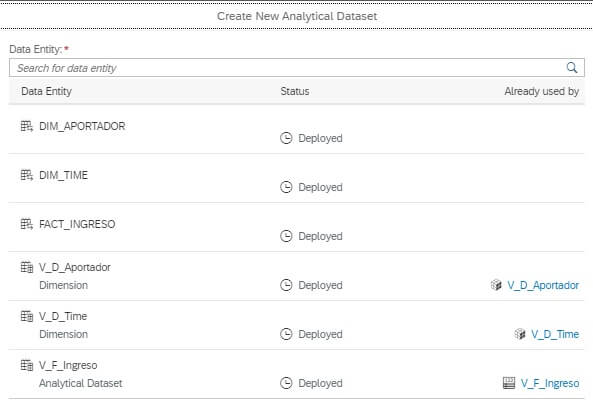Screen dimensions: 593x404
Task: Open the V_F_Ingreso used-by link
Action: (x=550, y=384)
